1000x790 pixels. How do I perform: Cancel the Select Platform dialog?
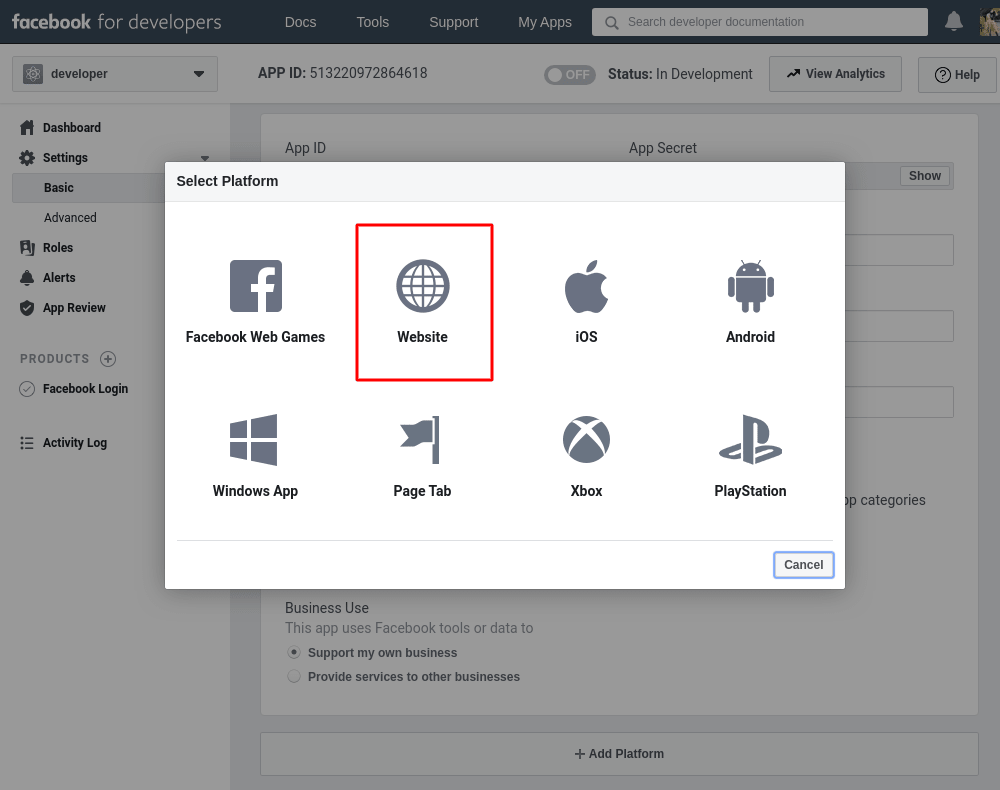804,565
